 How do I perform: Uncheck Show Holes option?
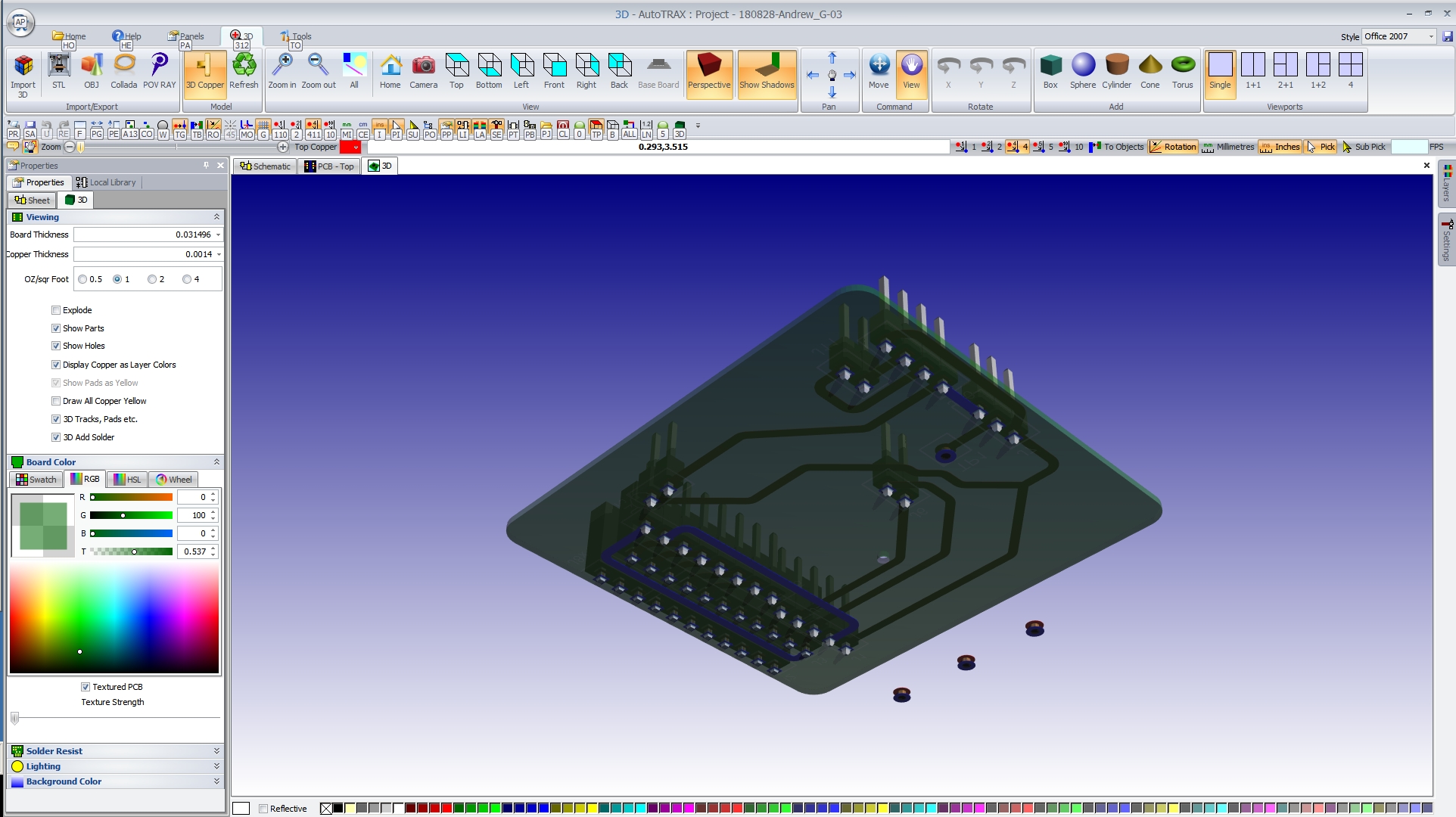pyautogui.click(x=56, y=346)
